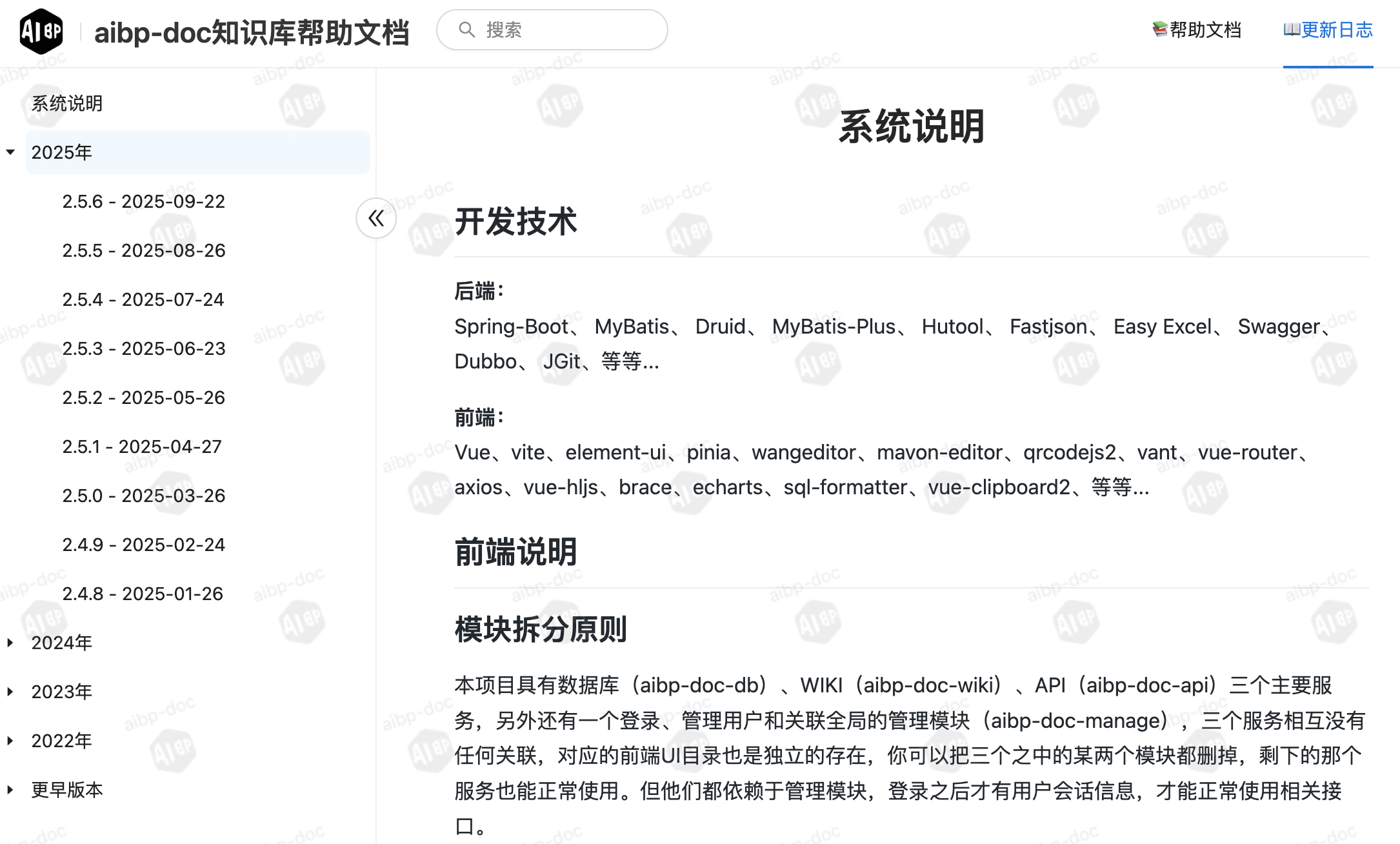Click the AIBP hexagon logo
Viewport: 1400px width, 844px height.
coord(41,31)
